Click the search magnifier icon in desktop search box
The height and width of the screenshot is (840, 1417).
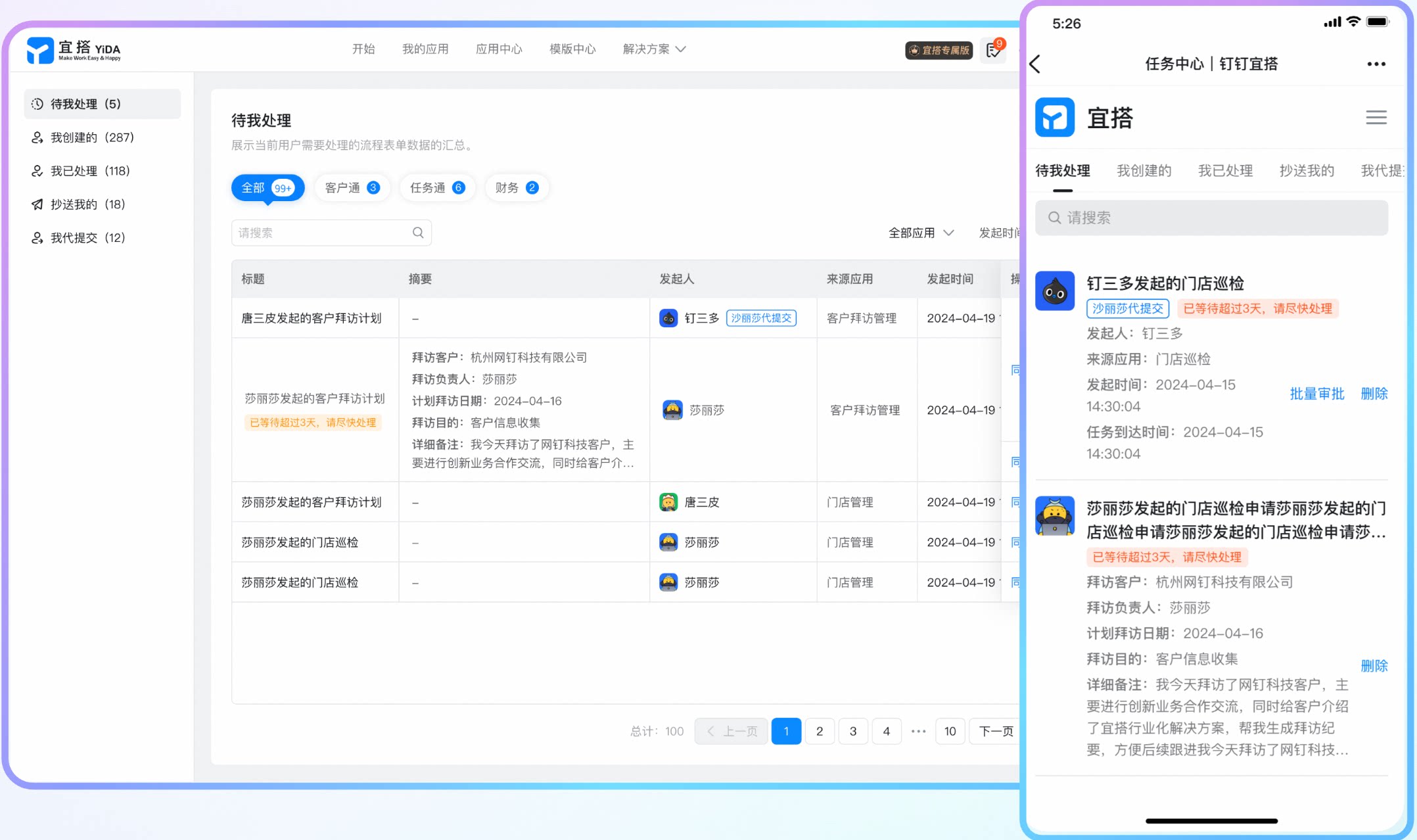pos(418,233)
